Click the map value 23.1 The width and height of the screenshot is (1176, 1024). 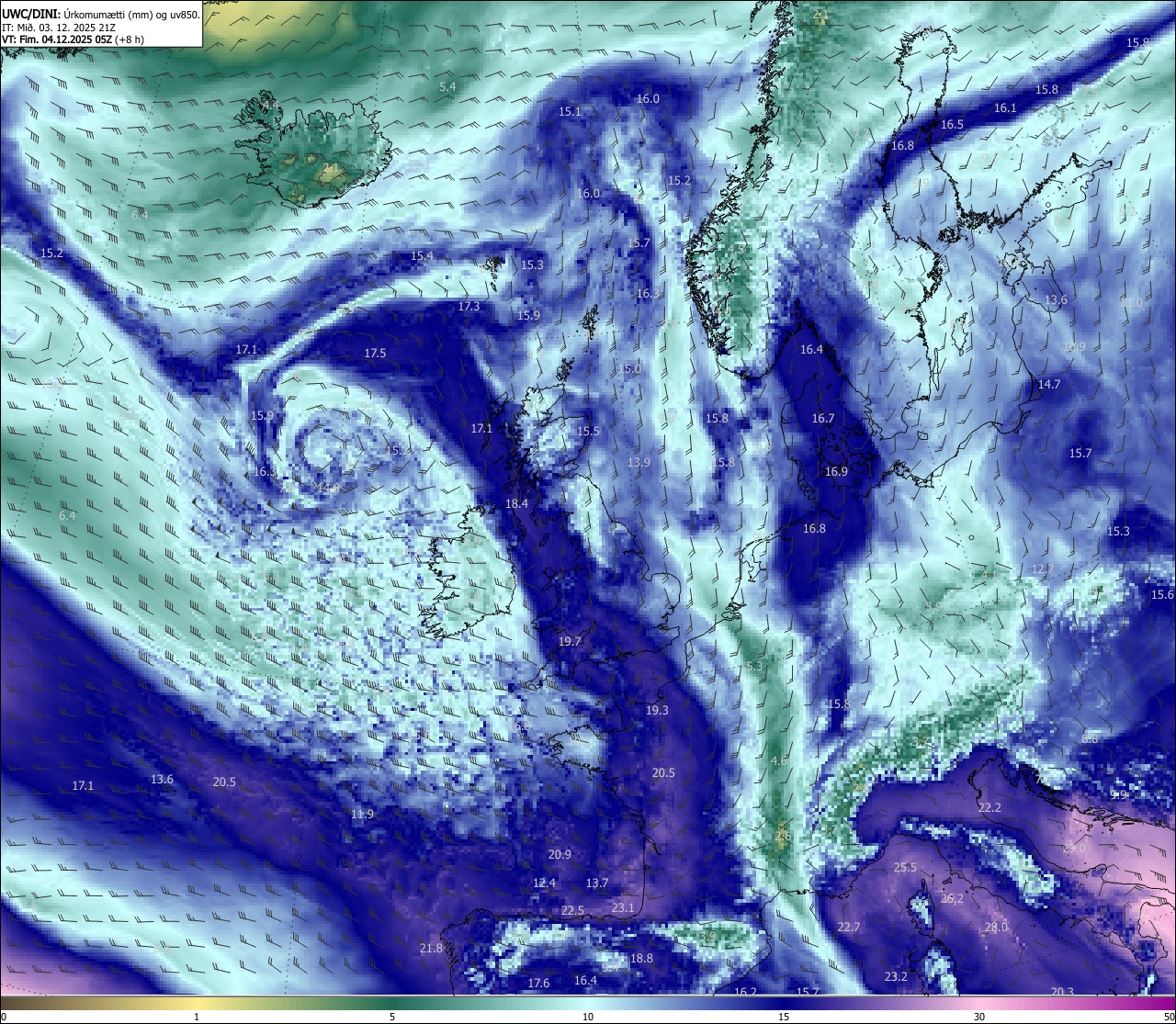click(x=623, y=907)
